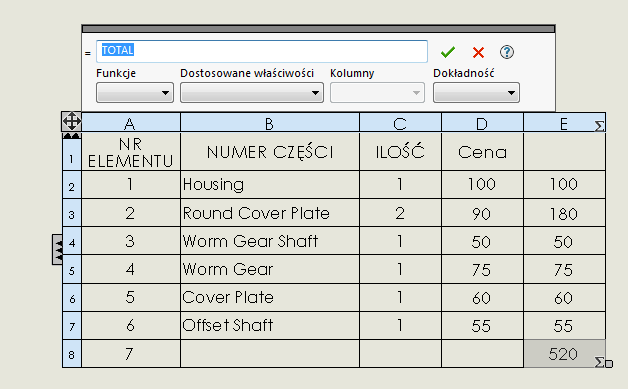Select column B header

point(270,122)
